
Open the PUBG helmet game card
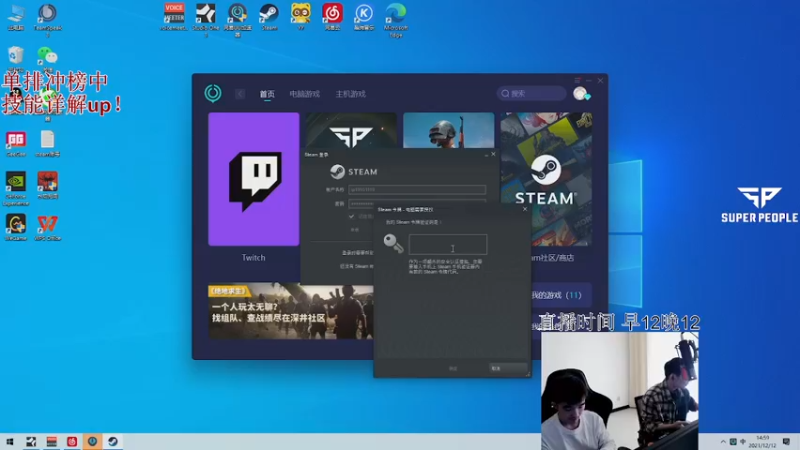(x=448, y=131)
